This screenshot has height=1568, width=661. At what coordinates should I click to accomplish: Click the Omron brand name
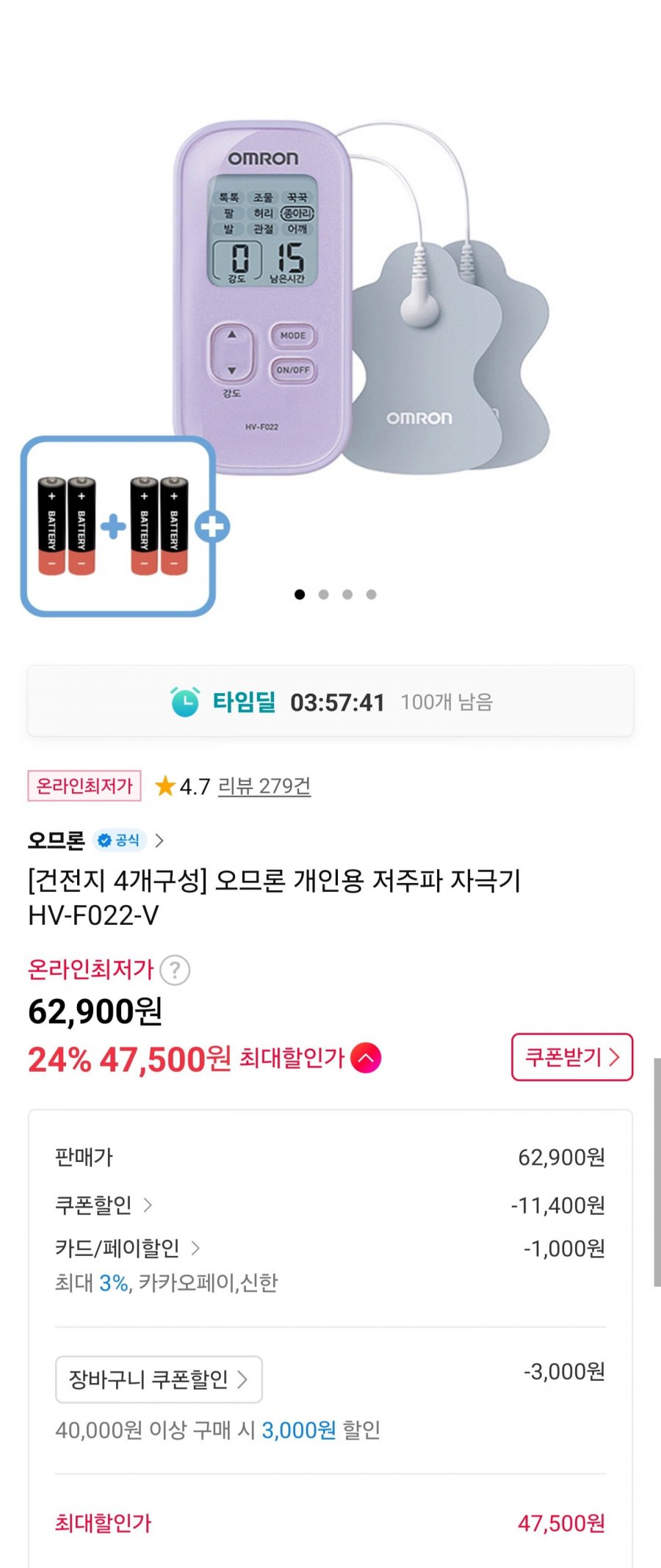[57, 840]
